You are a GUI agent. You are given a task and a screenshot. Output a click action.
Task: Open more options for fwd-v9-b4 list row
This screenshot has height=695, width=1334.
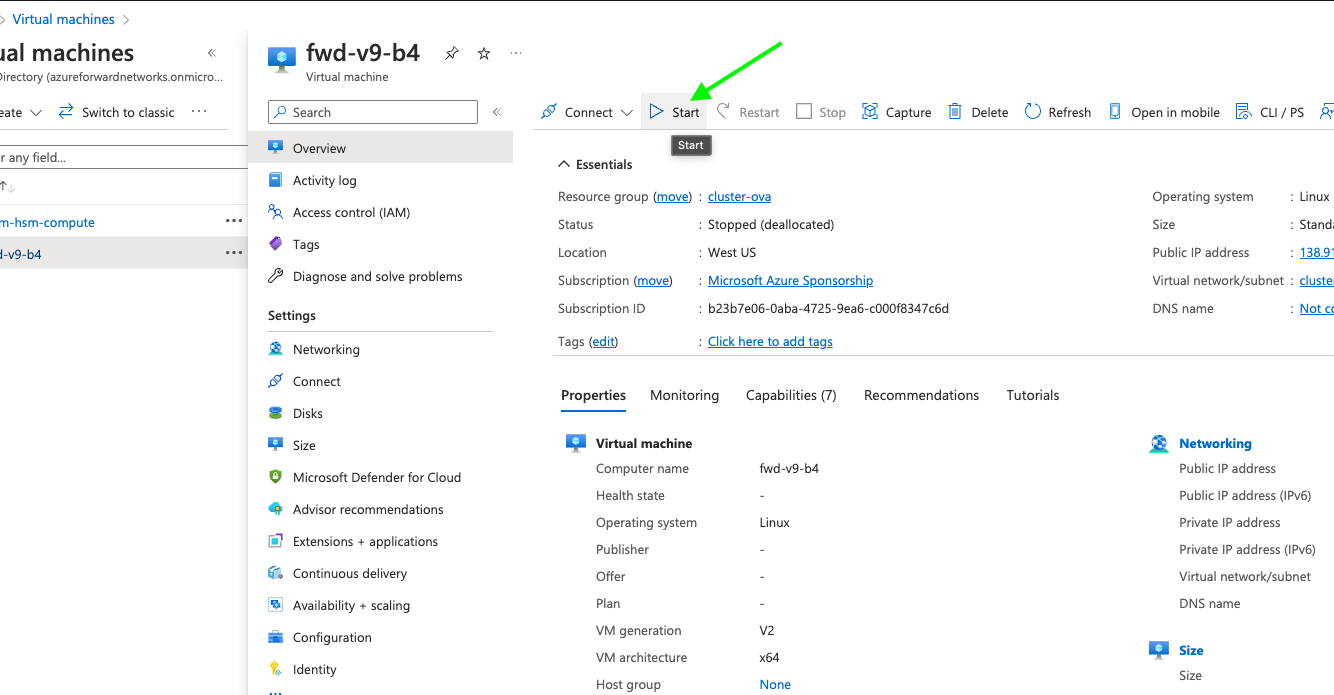tap(234, 254)
